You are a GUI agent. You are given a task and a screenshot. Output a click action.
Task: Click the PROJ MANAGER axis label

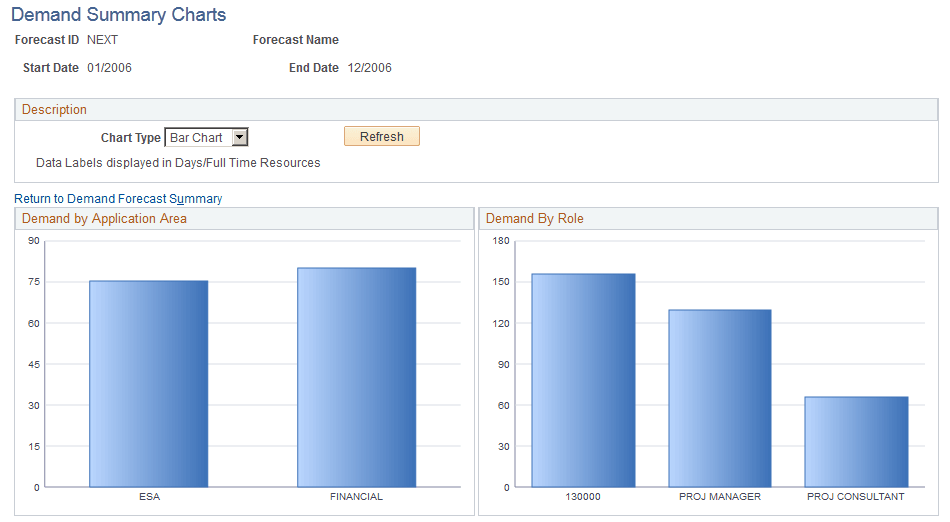(720, 497)
